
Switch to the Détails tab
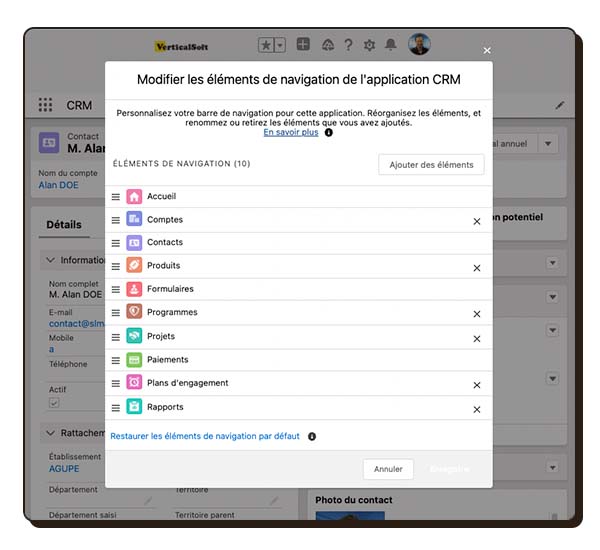click(64, 225)
